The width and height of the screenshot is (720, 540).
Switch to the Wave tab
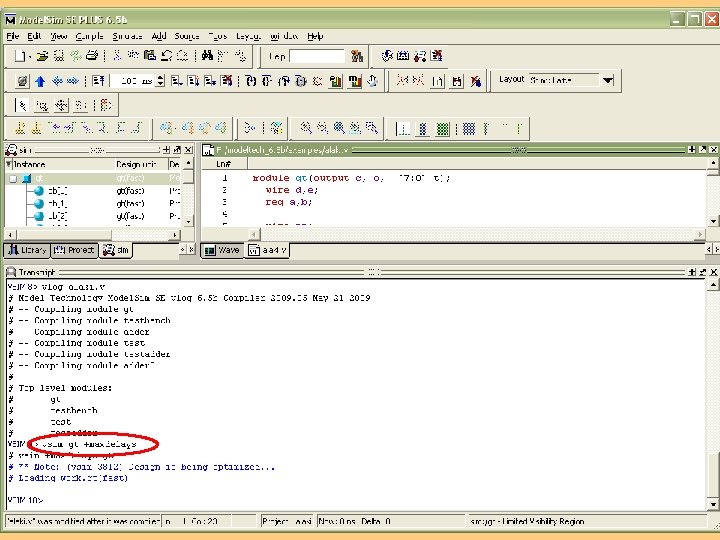click(222, 250)
